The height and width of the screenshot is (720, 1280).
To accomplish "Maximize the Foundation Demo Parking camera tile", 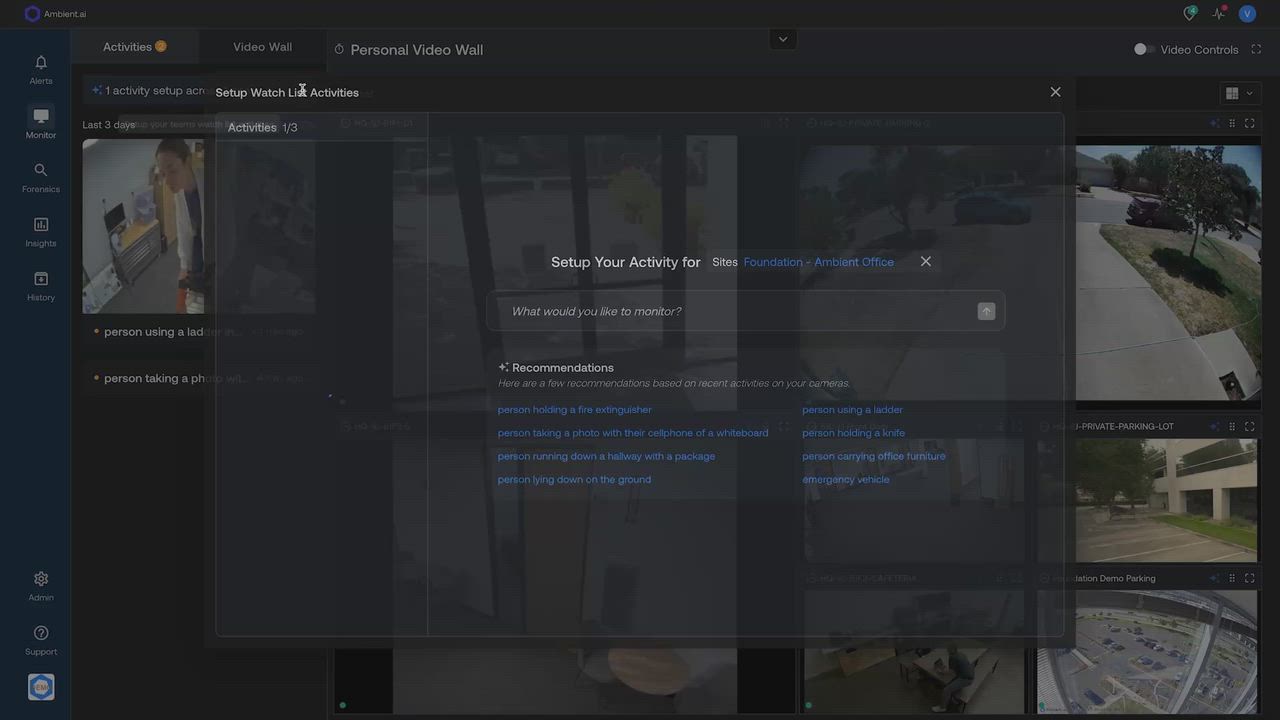I will click(x=1250, y=578).
